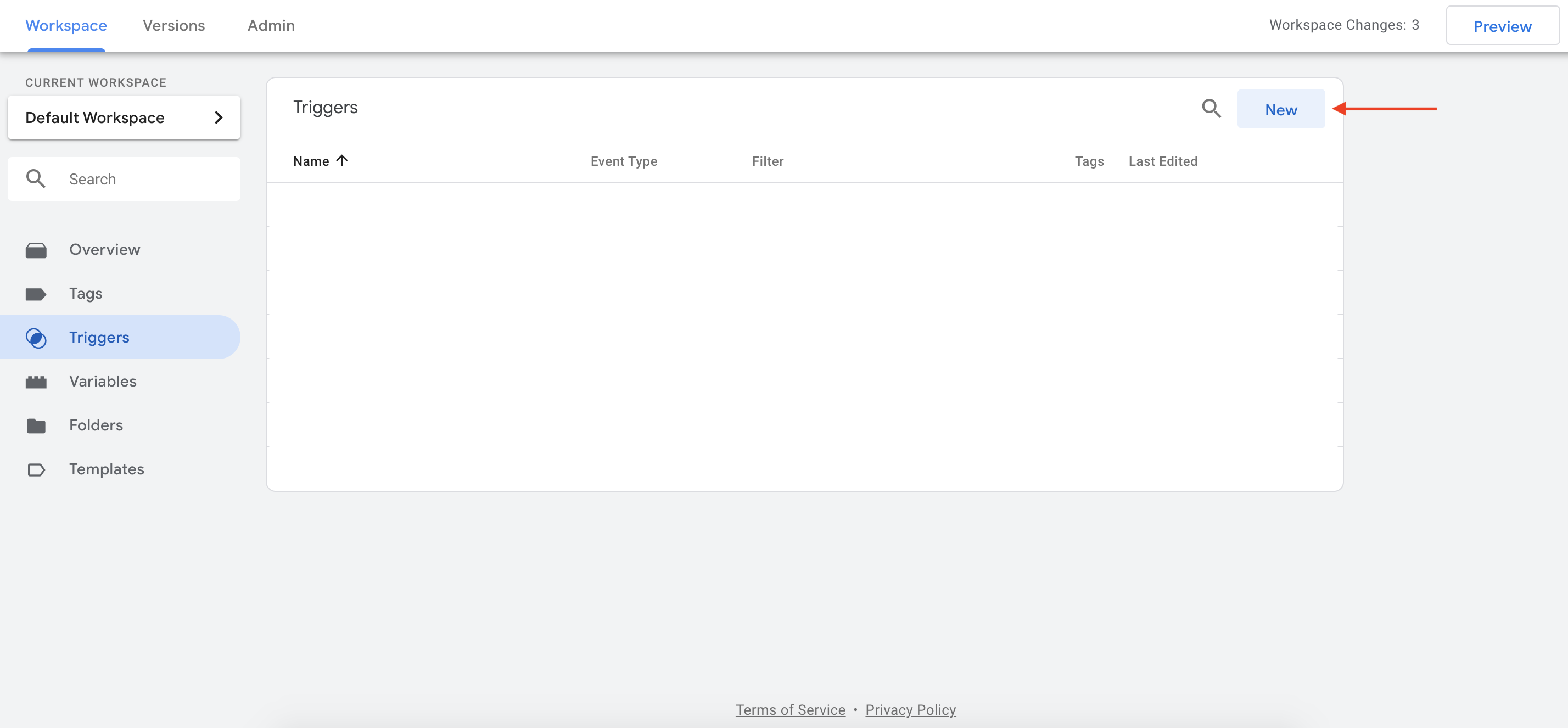Open the Default Workspace selector
Viewport: 1568px width, 728px height.
pos(124,117)
